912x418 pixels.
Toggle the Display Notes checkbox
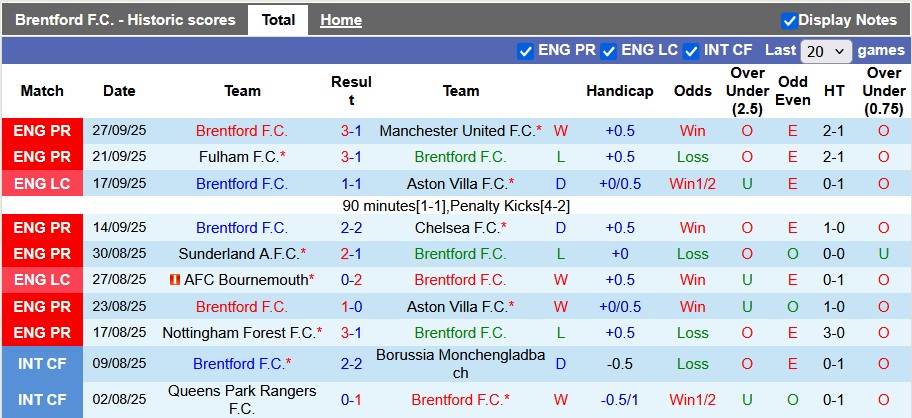pyautogui.click(x=789, y=20)
